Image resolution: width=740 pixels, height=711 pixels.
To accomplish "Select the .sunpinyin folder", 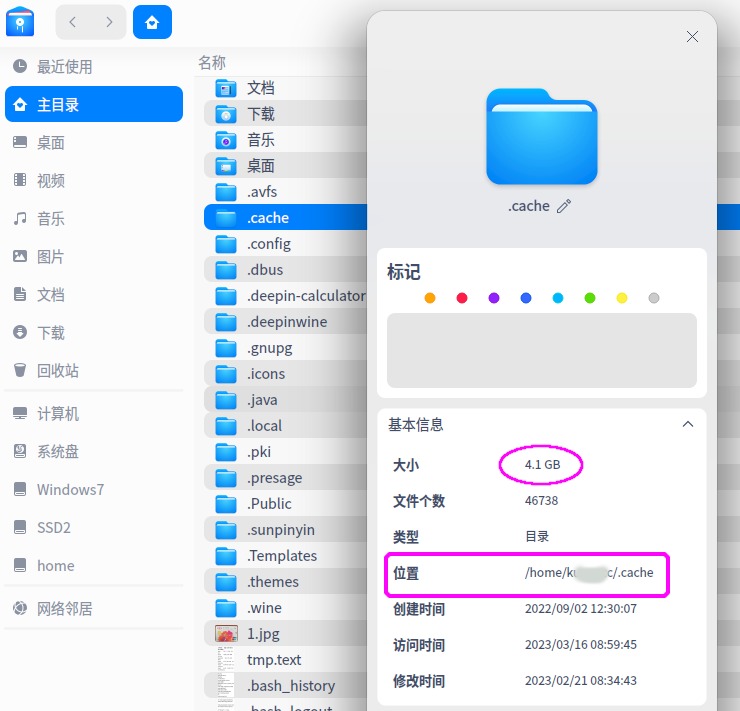I will (286, 530).
